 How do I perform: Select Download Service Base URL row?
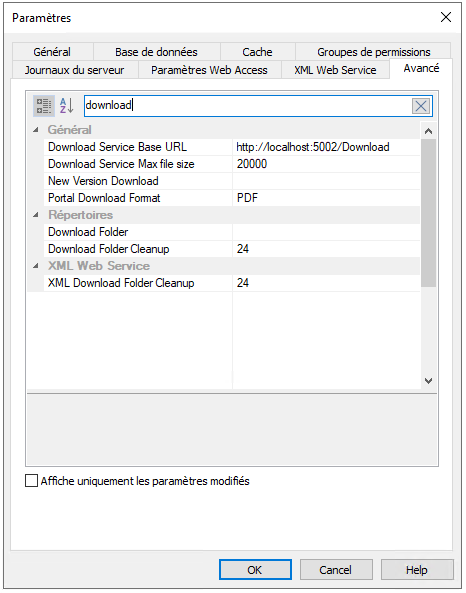[138, 147]
